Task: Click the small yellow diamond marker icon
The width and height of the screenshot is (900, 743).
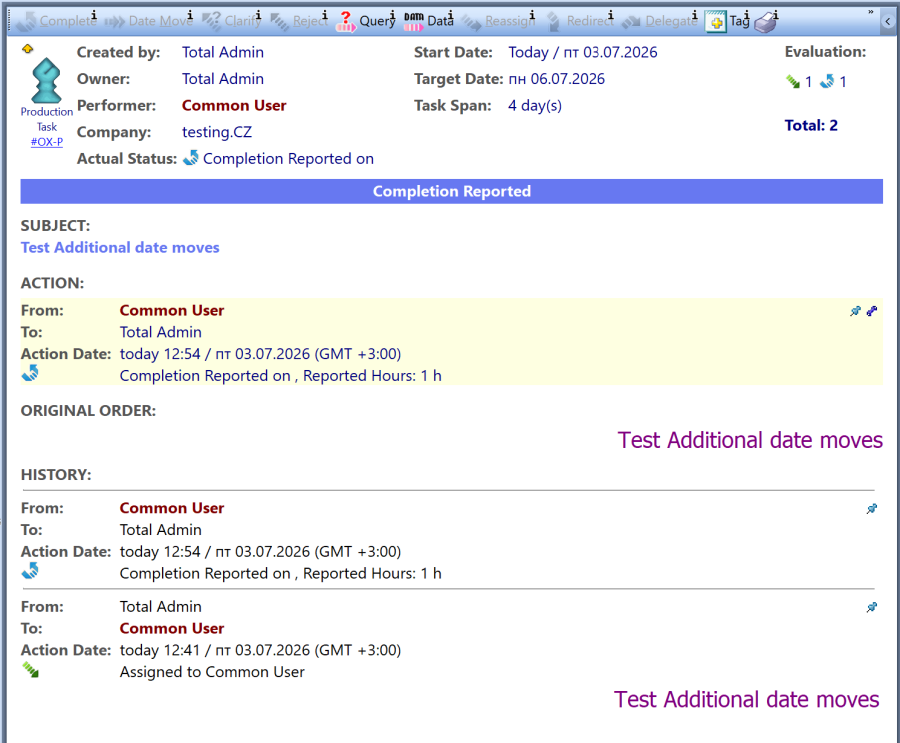Action: [28, 49]
